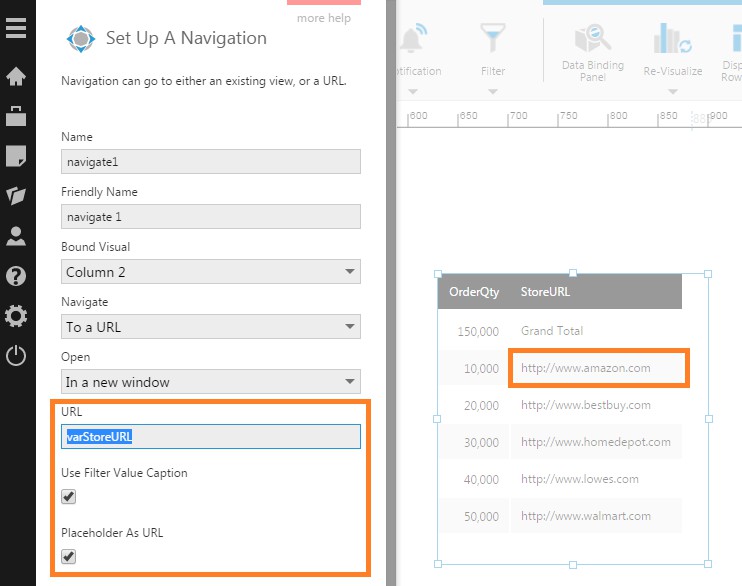Click the URL field with varStoreURL
Screen dimensions: 742x586
coord(211,436)
